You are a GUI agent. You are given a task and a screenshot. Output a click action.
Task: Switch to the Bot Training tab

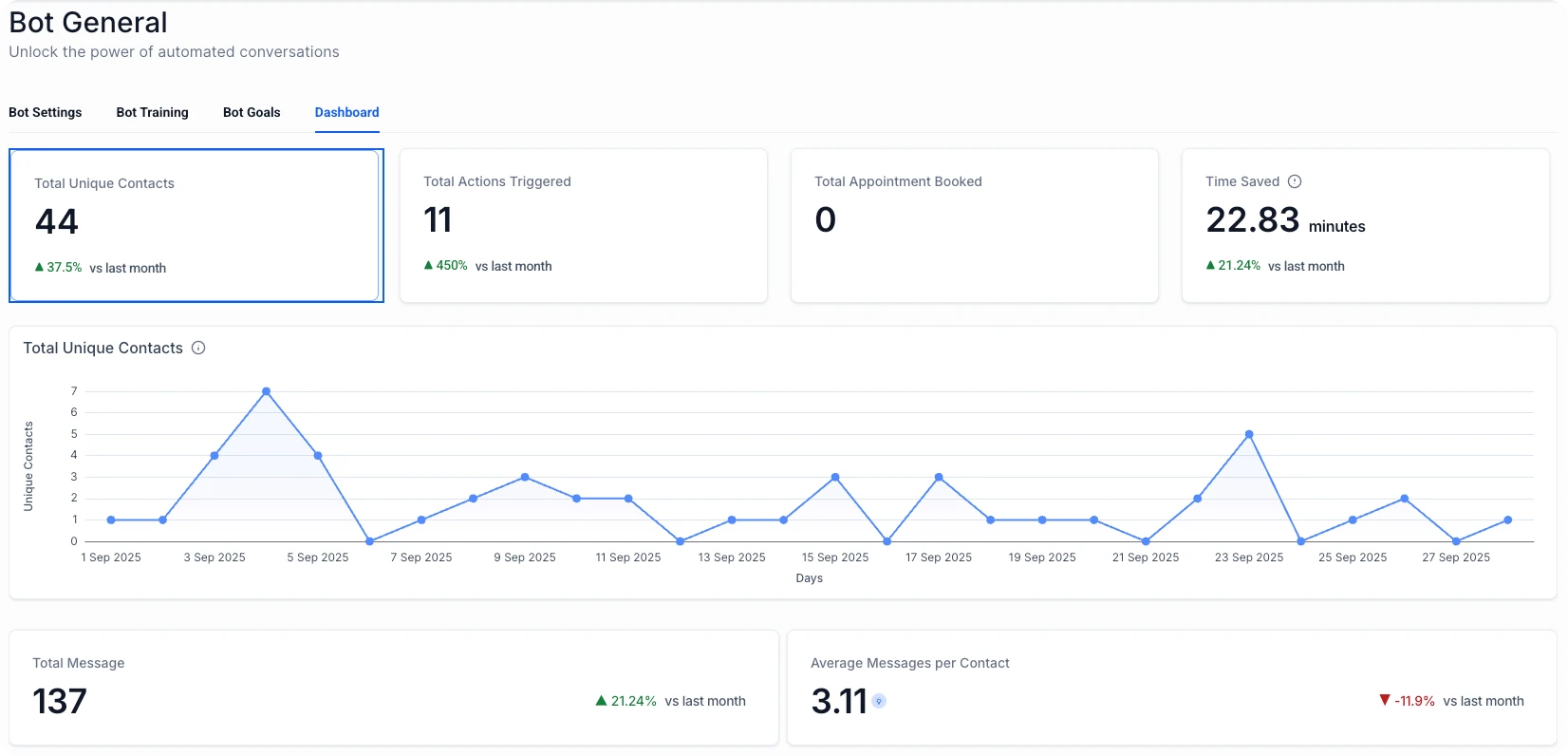click(x=152, y=112)
